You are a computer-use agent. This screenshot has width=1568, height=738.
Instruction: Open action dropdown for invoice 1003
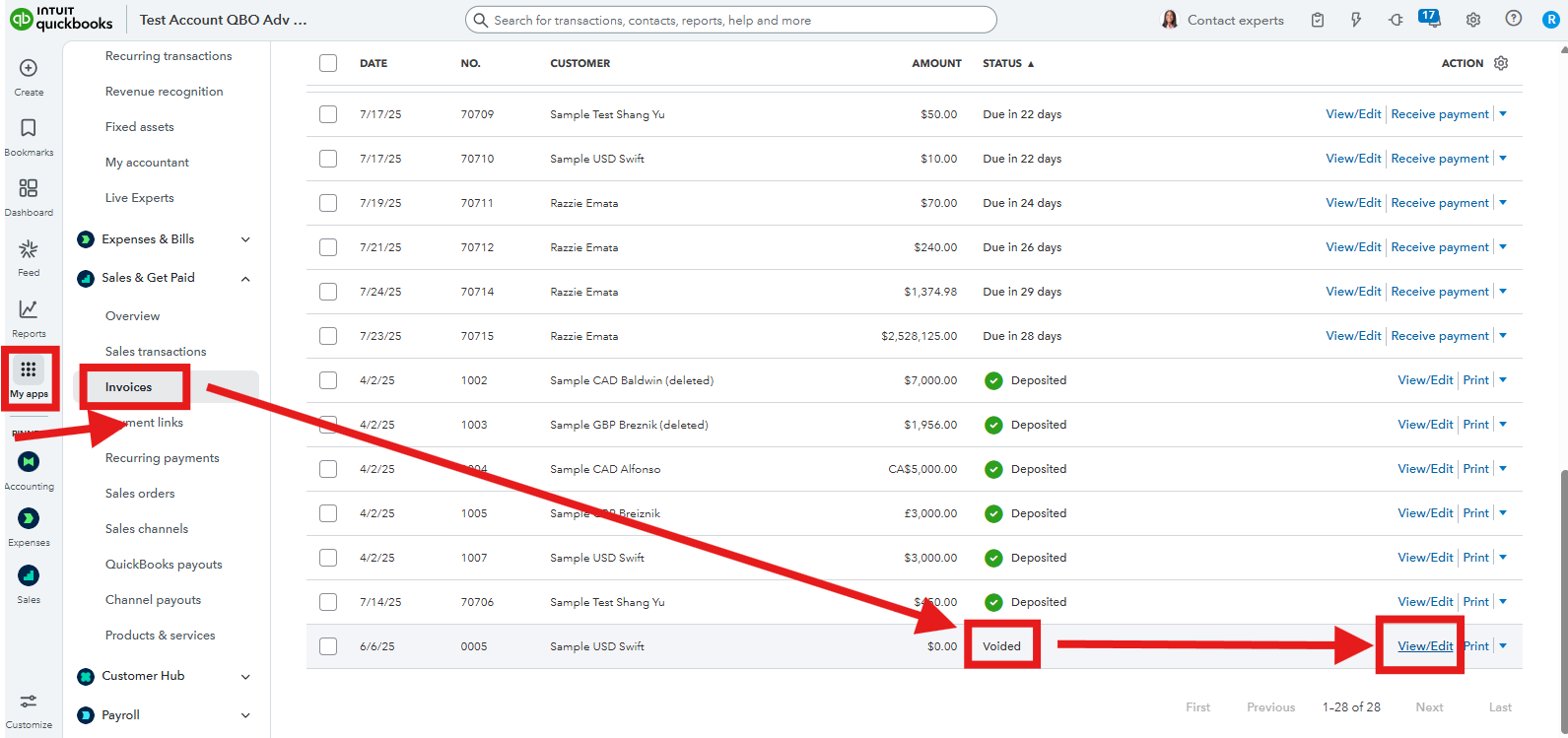(1503, 425)
